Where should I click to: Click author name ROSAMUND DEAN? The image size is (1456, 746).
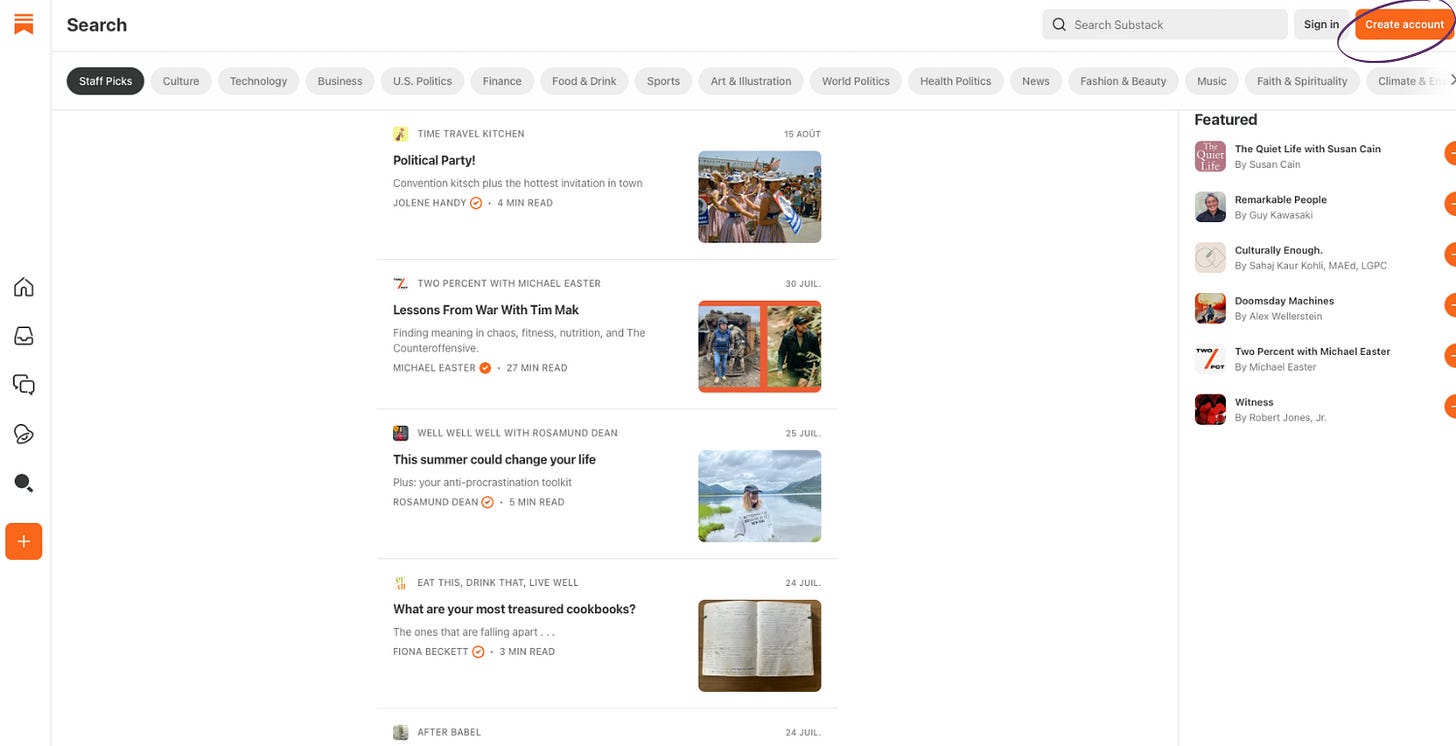[x=435, y=502]
